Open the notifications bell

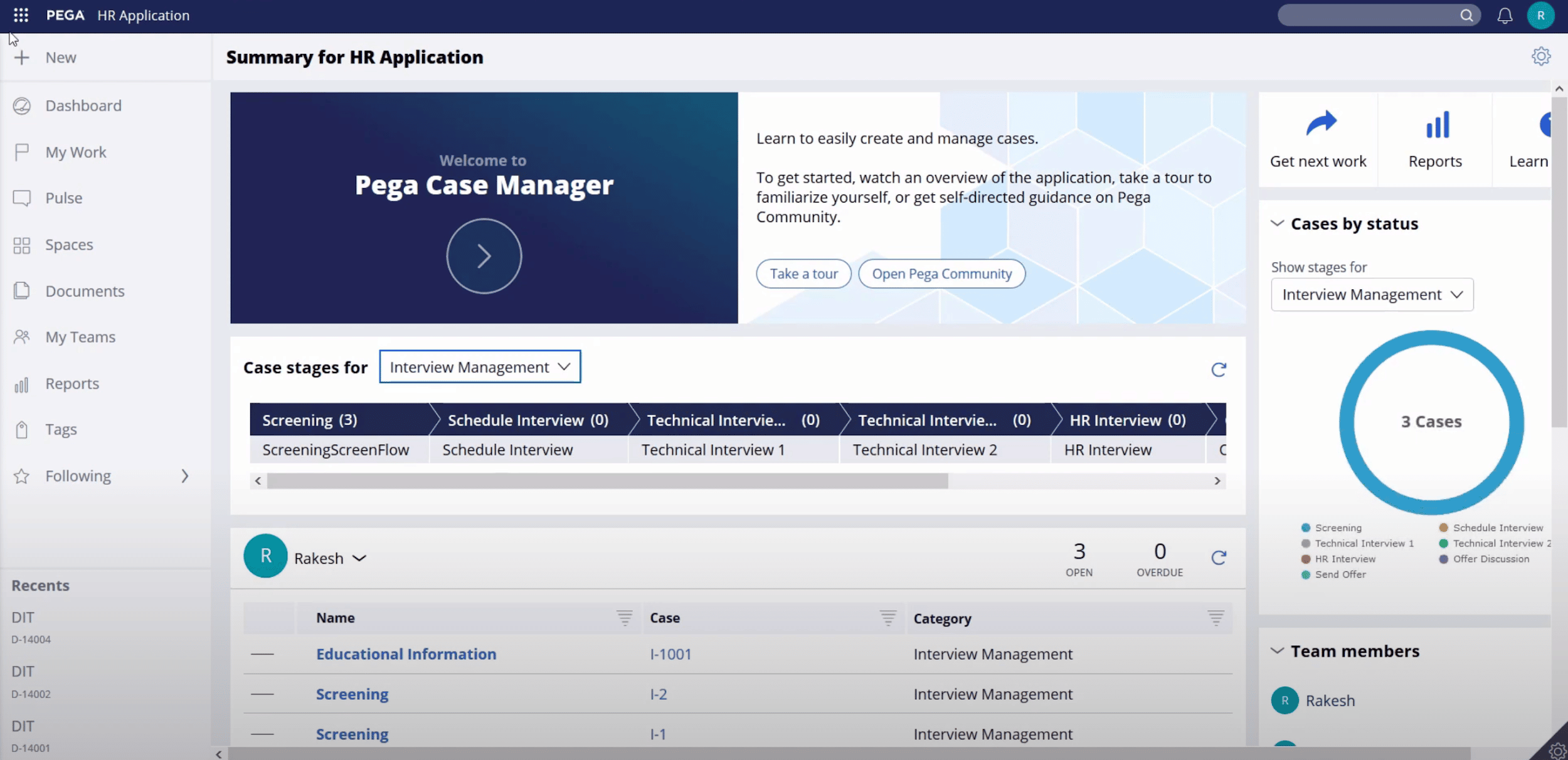point(1505,16)
